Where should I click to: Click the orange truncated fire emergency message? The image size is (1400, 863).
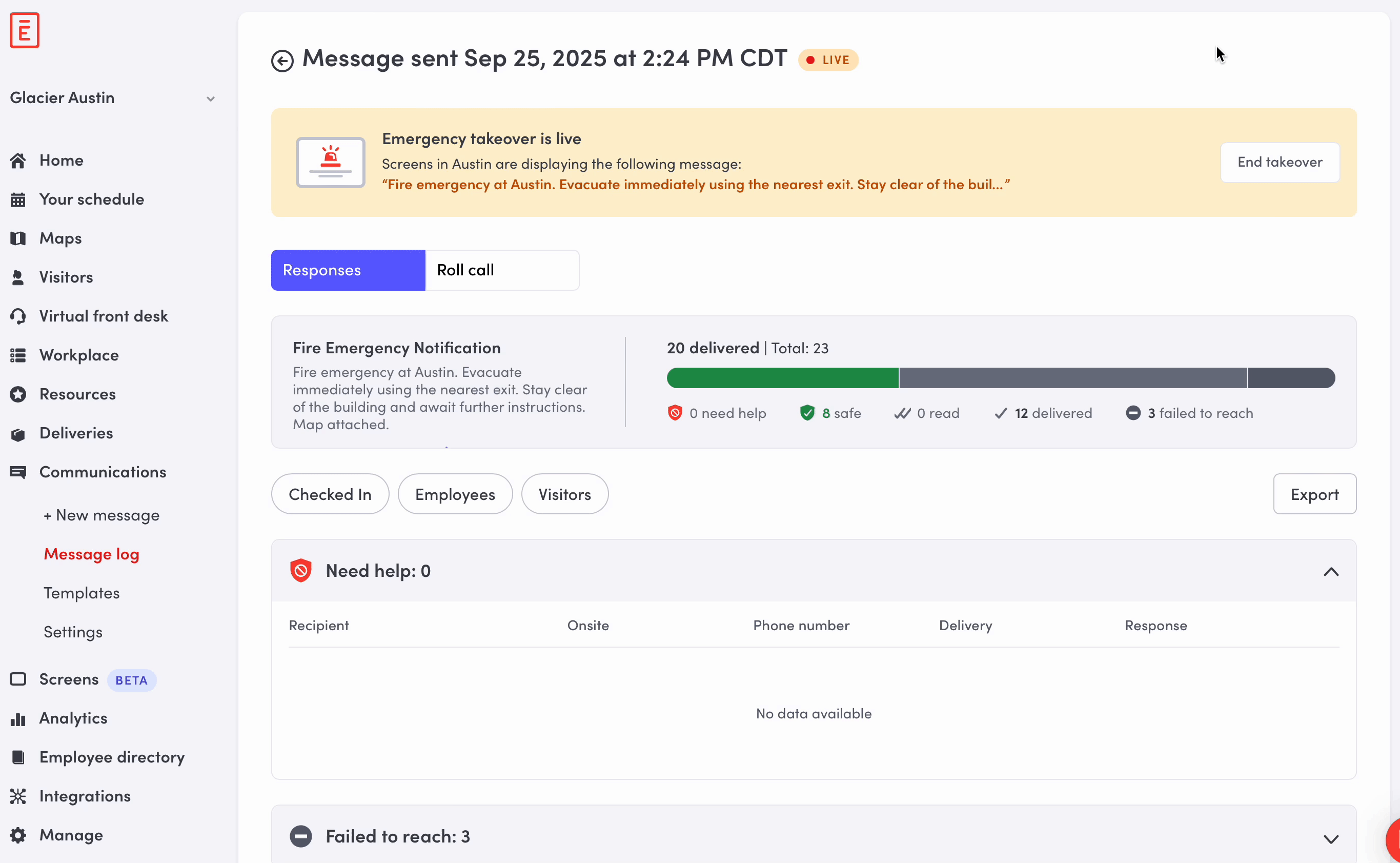coord(696,185)
